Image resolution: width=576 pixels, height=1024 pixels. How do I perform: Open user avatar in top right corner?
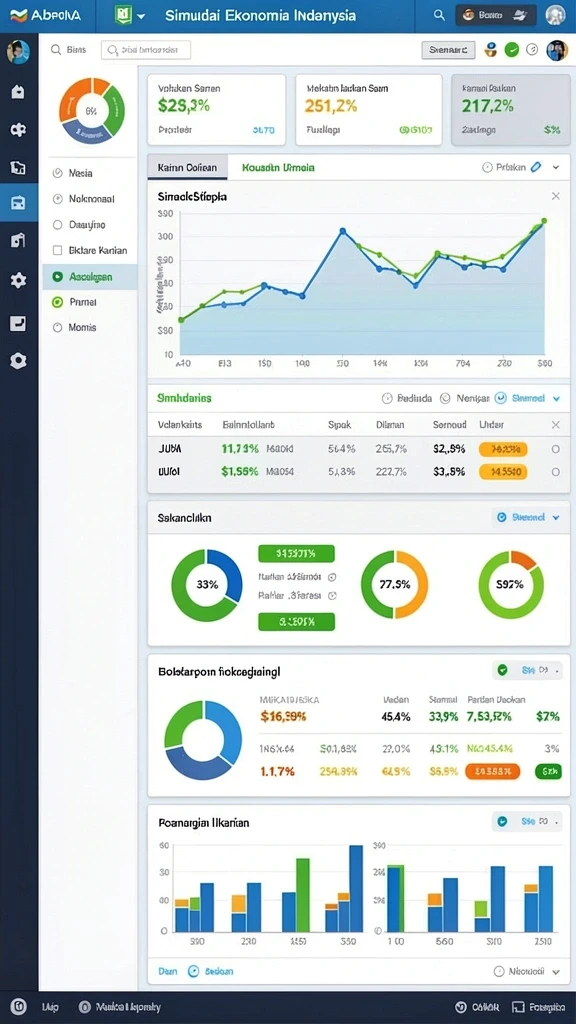point(556,14)
